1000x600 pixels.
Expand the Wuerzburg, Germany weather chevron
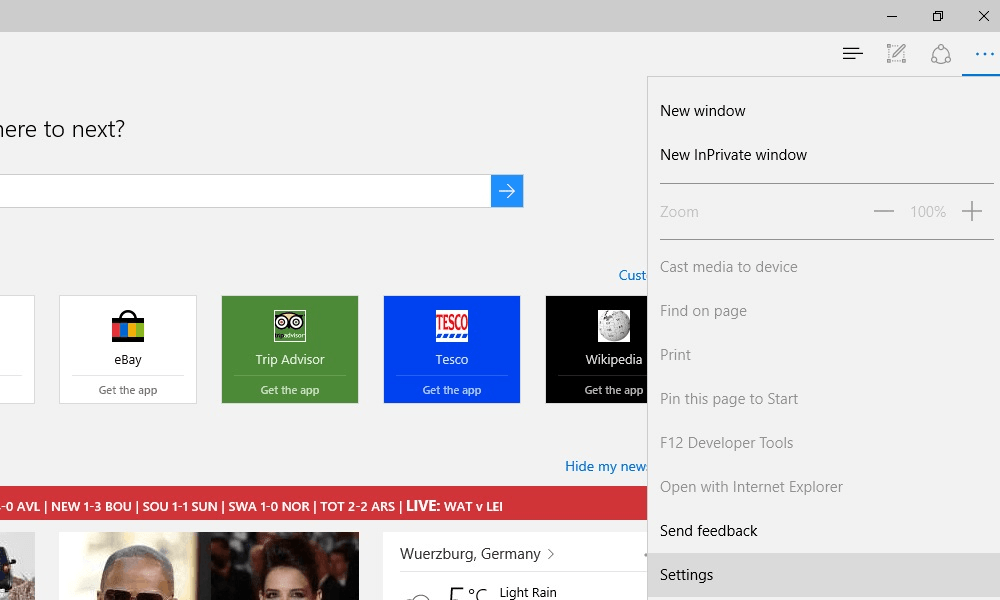[x=551, y=554]
